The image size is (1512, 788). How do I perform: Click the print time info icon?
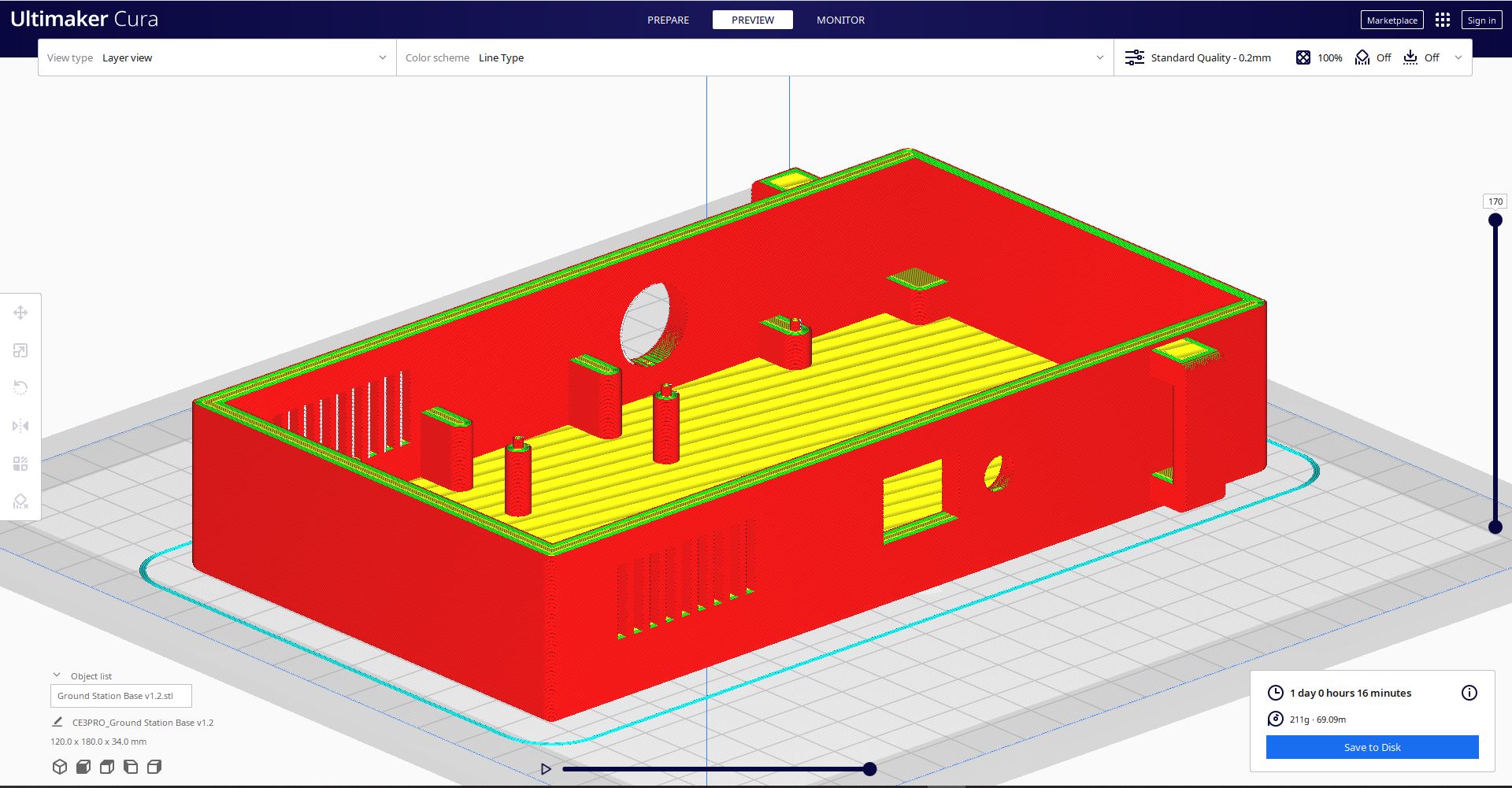(1469, 693)
